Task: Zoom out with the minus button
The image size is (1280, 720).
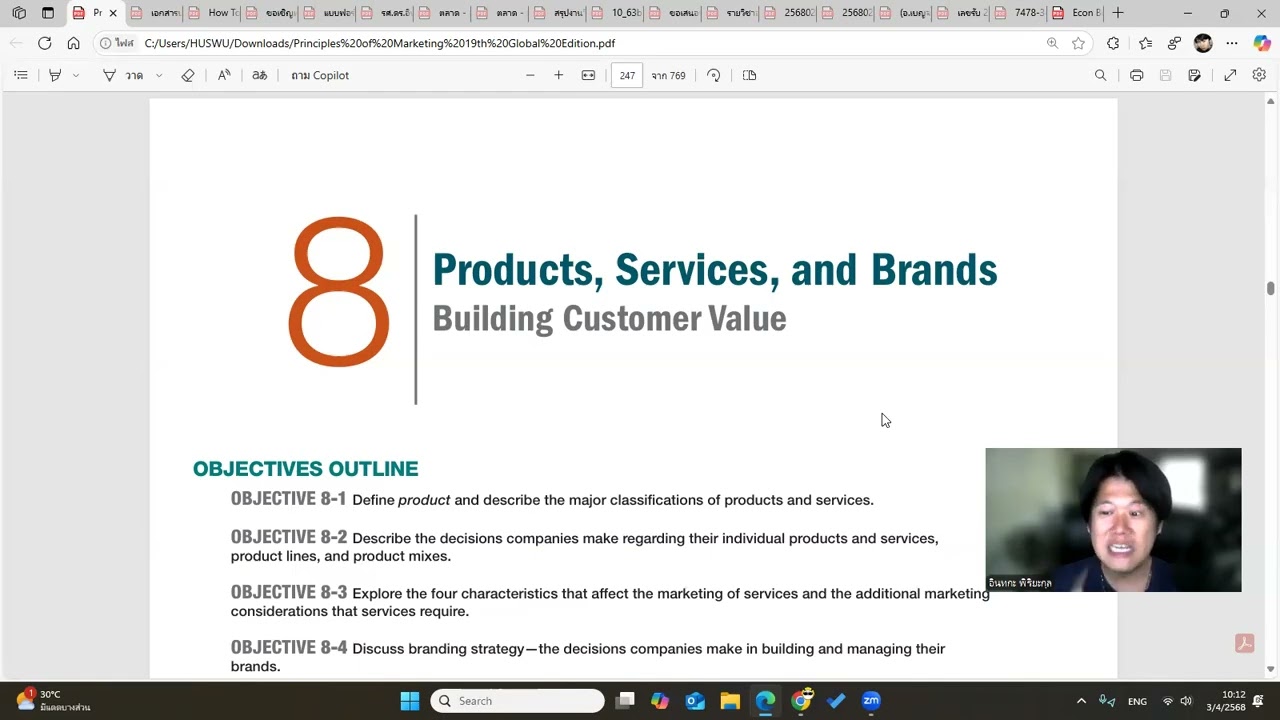Action: coord(530,75)
